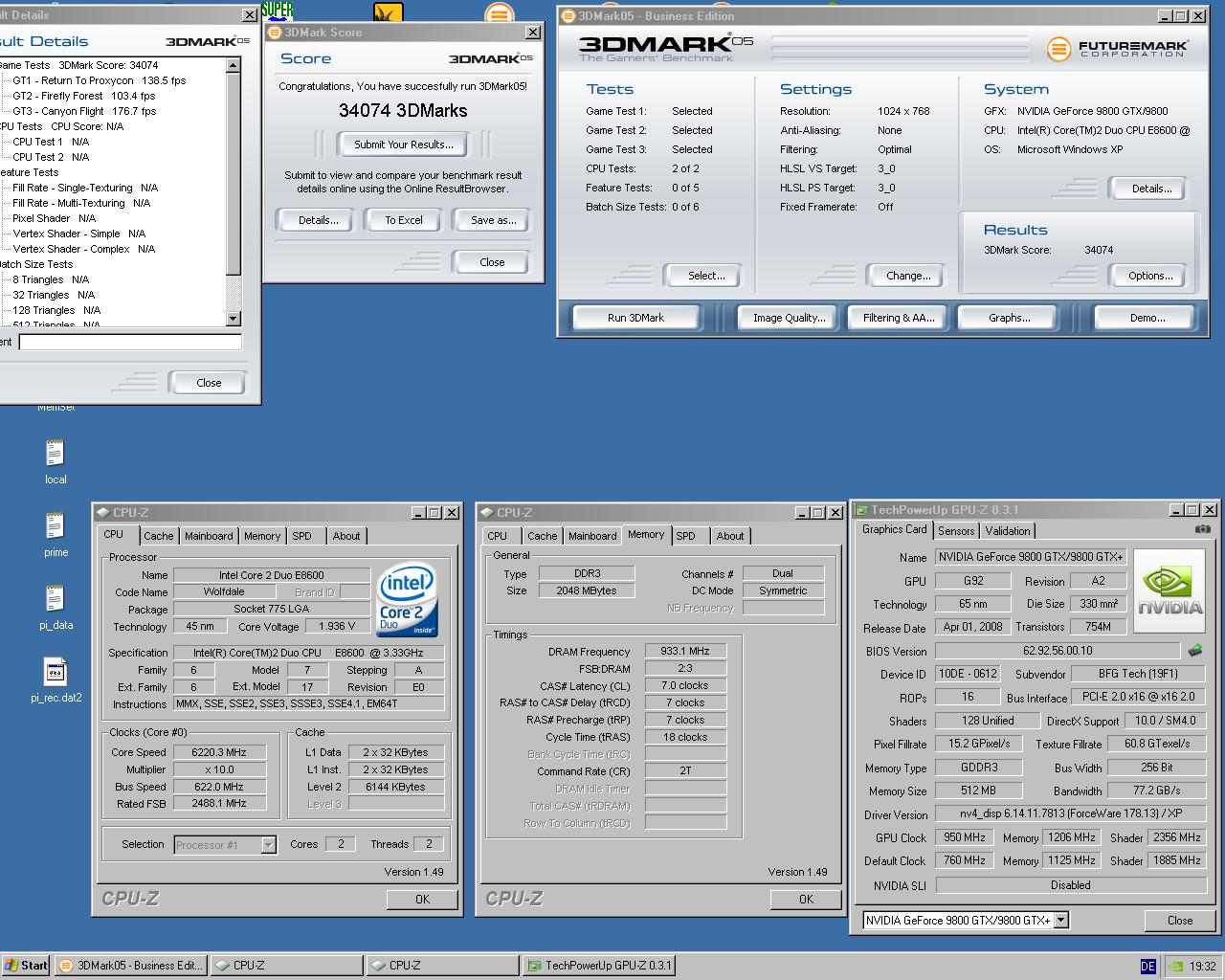Click DRAM Frequency value 933.1 MHz
This screenshot has height=980, width=1225.
685,651
